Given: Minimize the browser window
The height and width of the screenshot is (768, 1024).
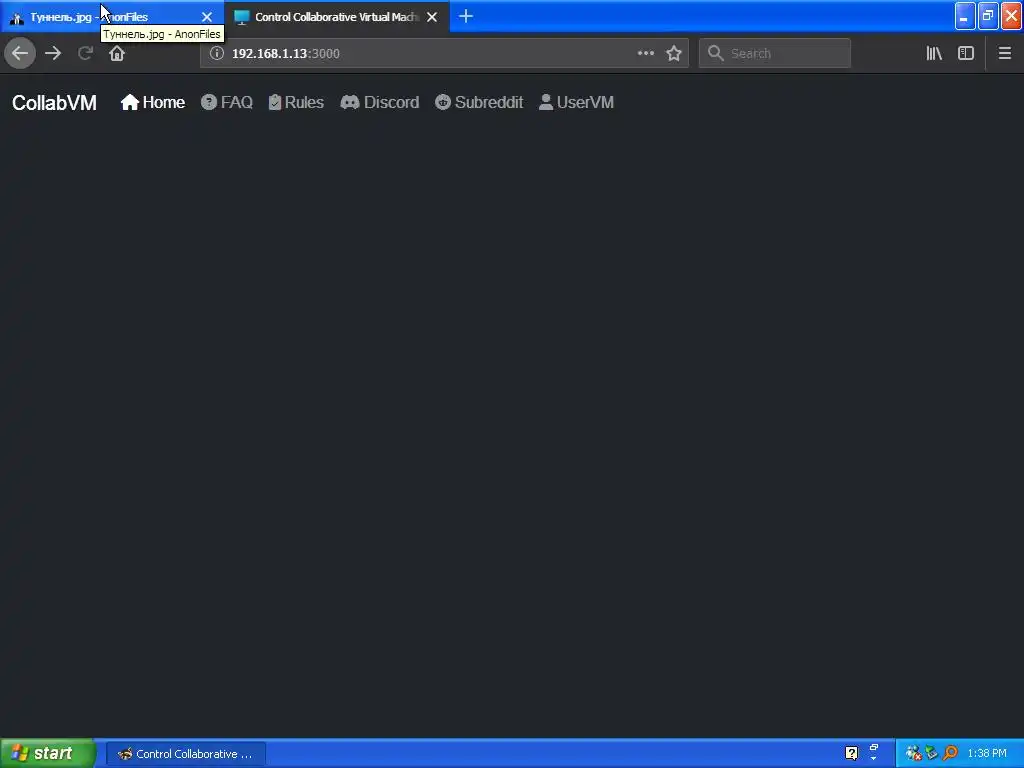Looking at the screenshot, I should point(965,16).
